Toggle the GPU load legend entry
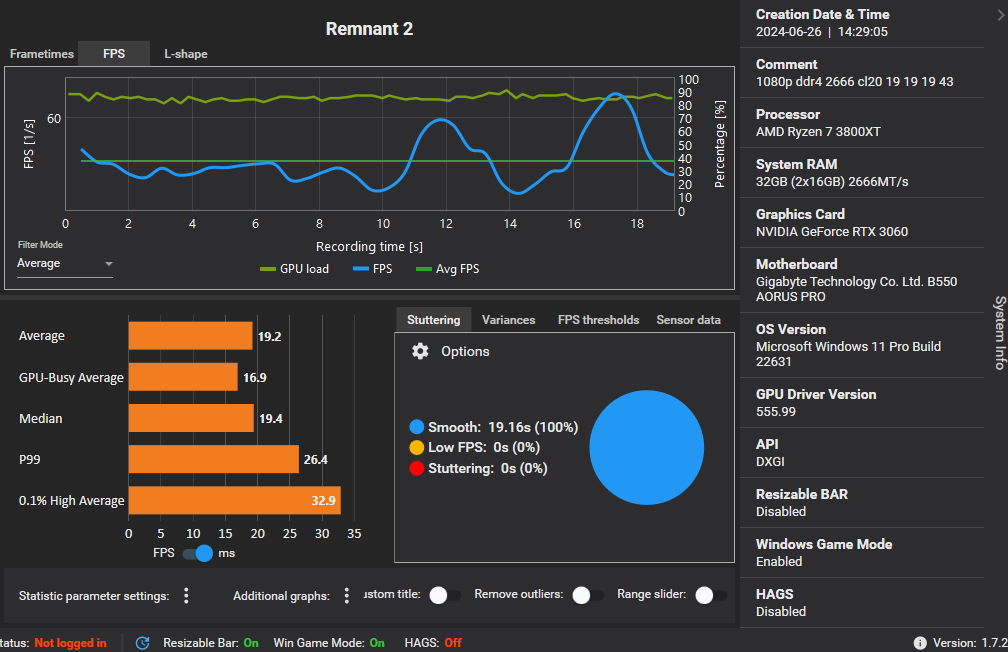This screenshot has width=1008, height=652. coord(294,269)
